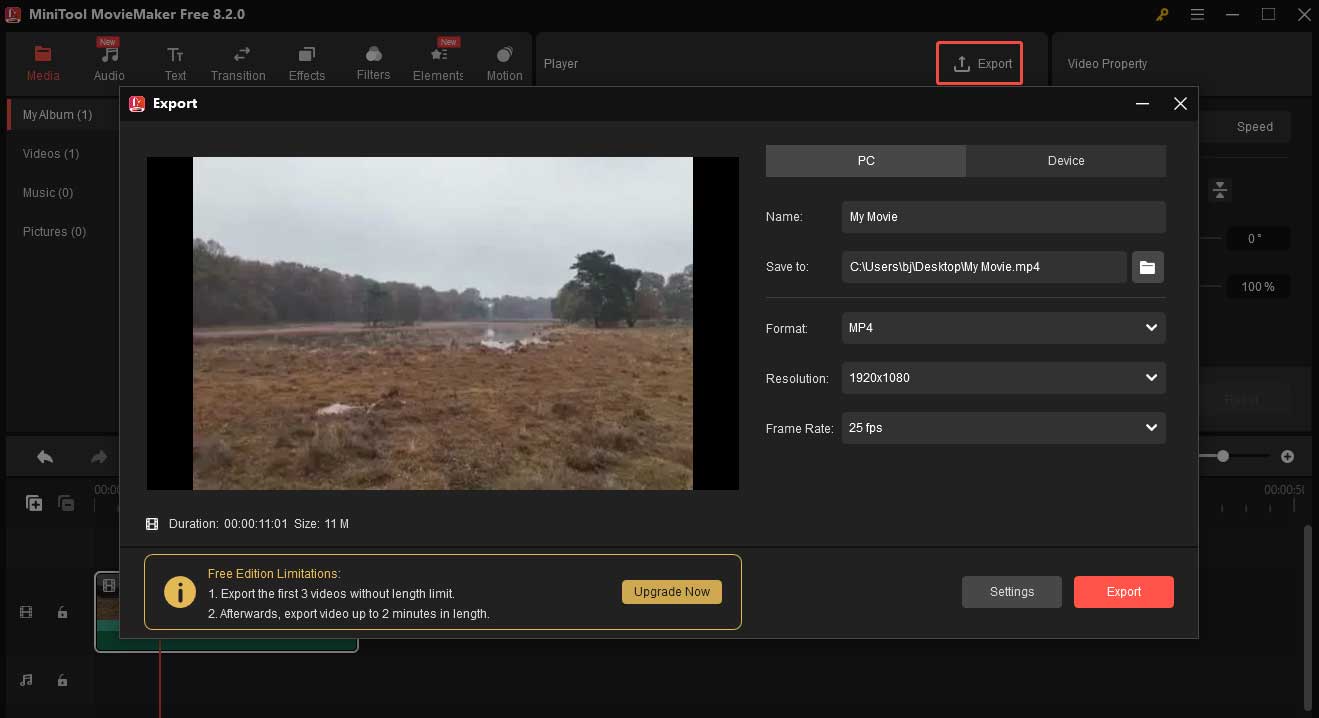Close the Export dialog

click(x=1180, y=104)
